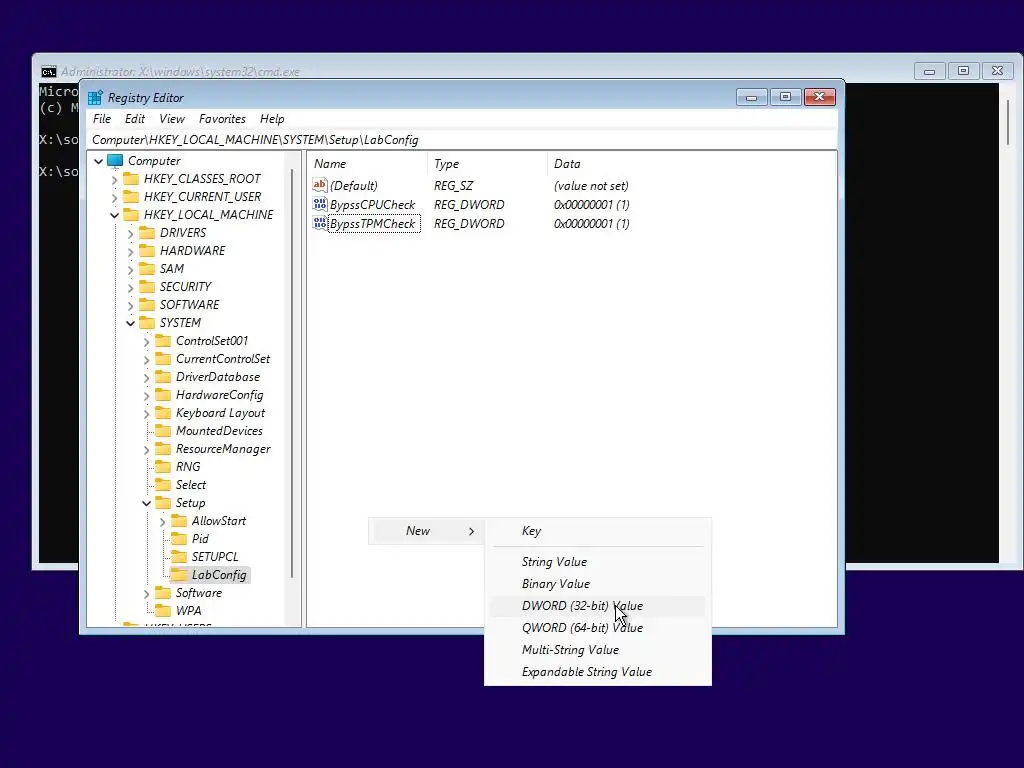Screen dimensions: 1024x768
Task: Choose Binary Value from submenu
Action: coord(598,584)
